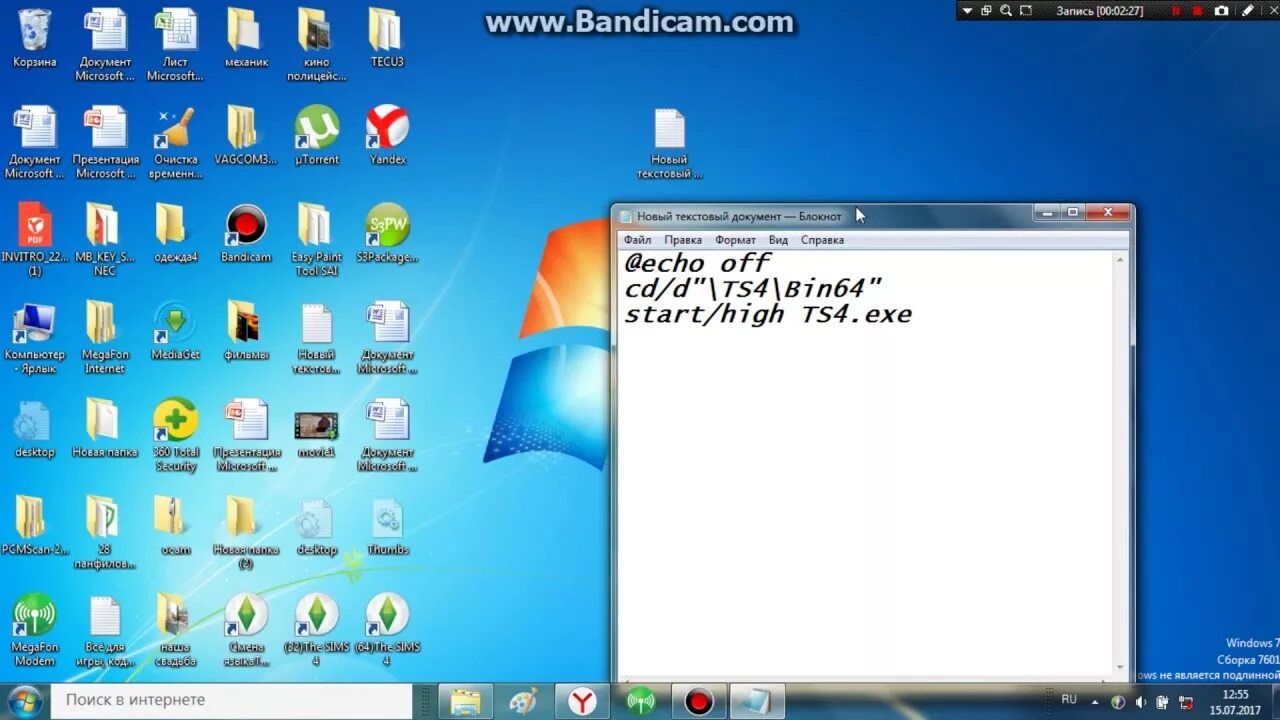Viewport: 1280px width, 720px height.
Task: Open the Справка menu in Notepad
Action: tap(822, 240)
